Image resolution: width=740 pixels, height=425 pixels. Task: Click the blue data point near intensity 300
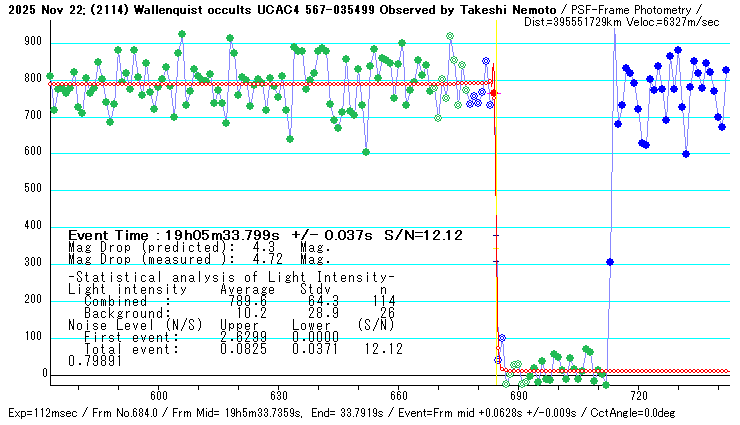click(610, 262)
